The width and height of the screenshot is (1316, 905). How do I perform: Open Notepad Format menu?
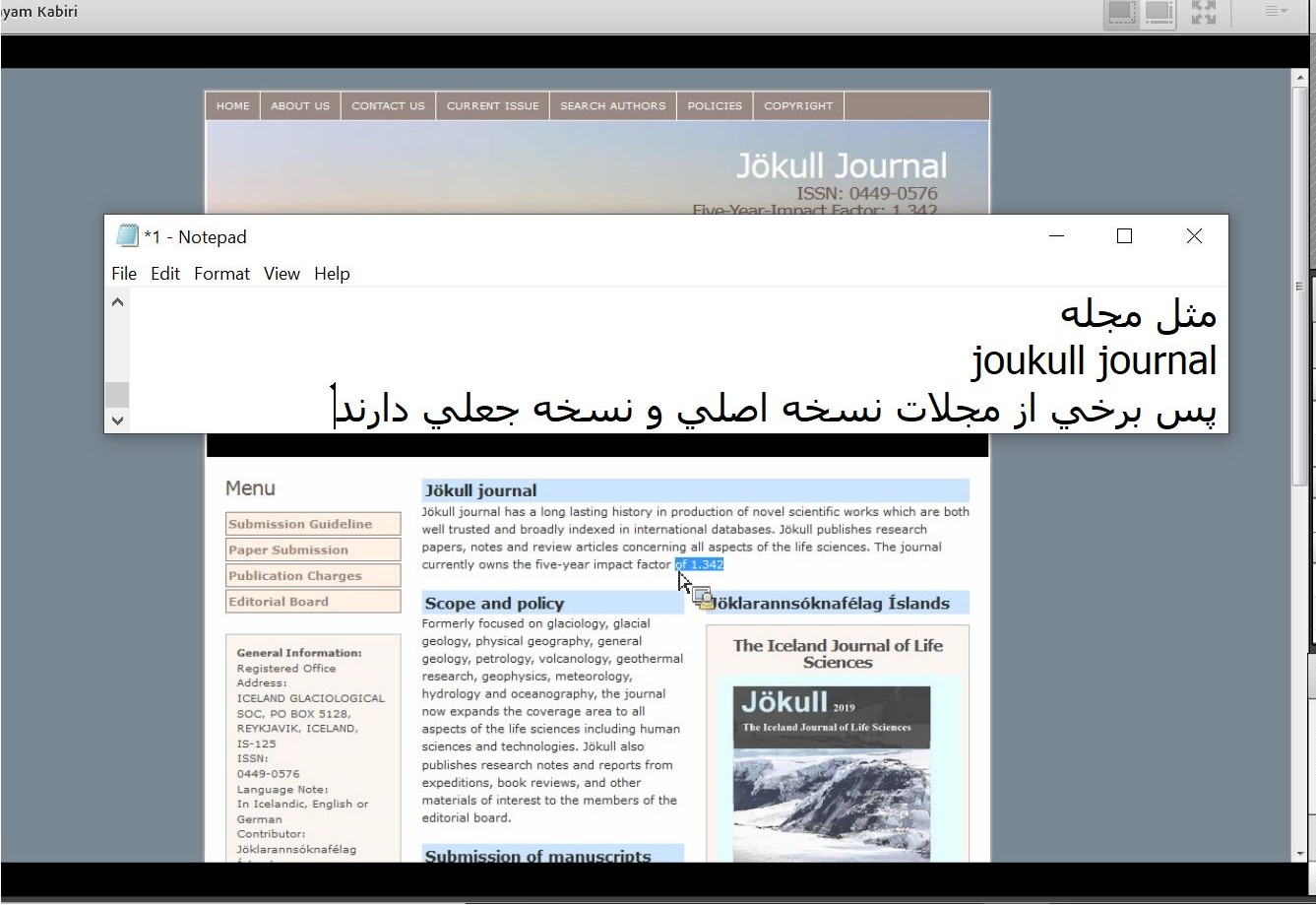(x=221, y=274)
